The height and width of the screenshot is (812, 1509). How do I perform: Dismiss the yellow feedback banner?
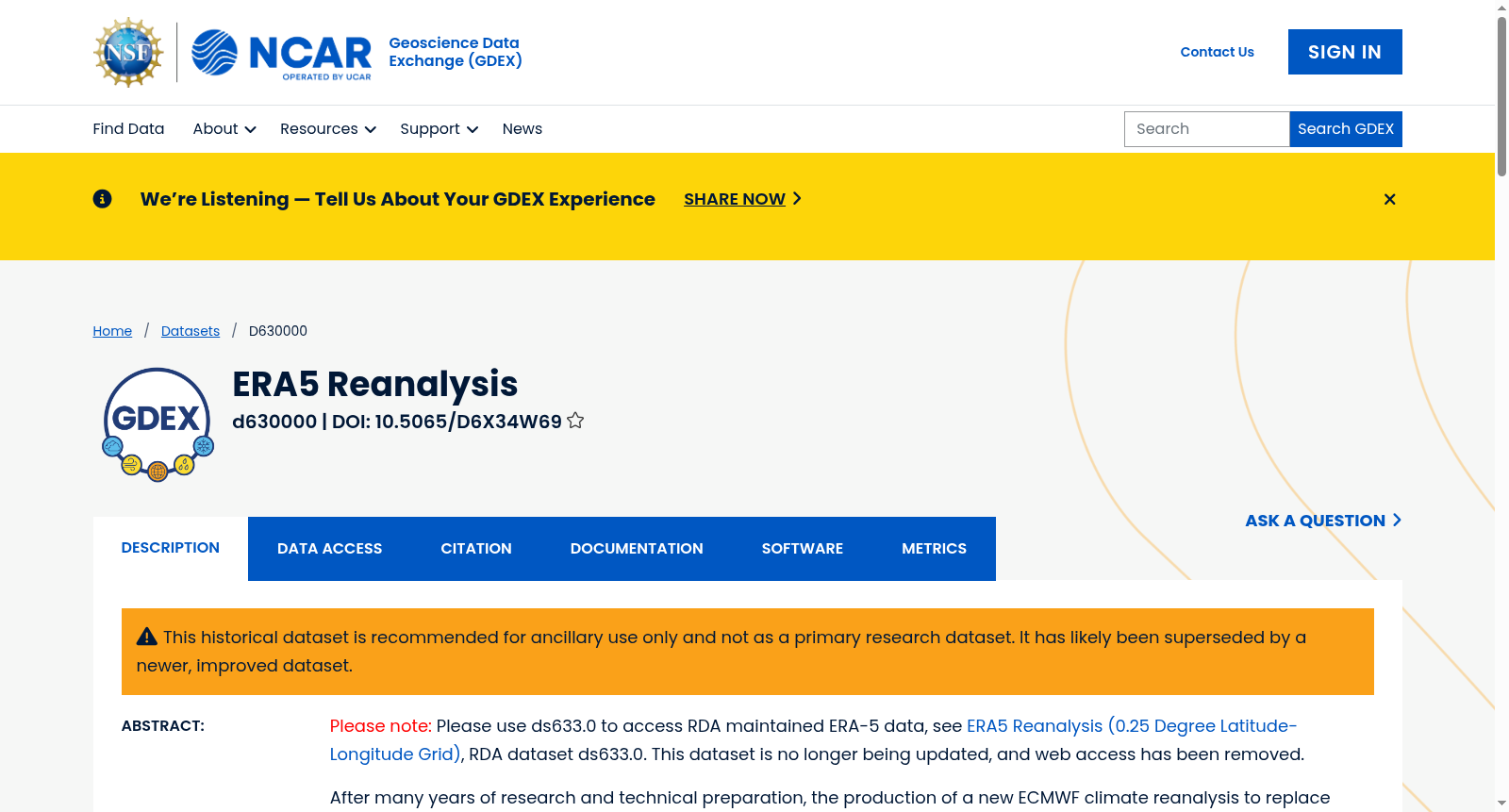pyautogui.click(x=1389, y=199)
